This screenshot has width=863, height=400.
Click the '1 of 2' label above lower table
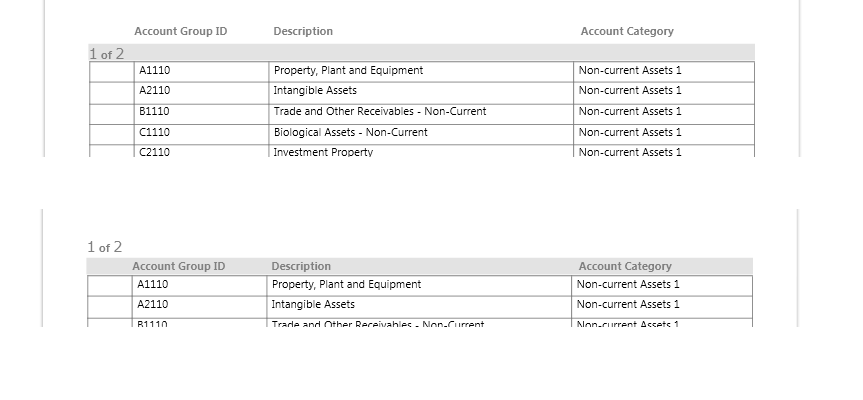[105, 247]
